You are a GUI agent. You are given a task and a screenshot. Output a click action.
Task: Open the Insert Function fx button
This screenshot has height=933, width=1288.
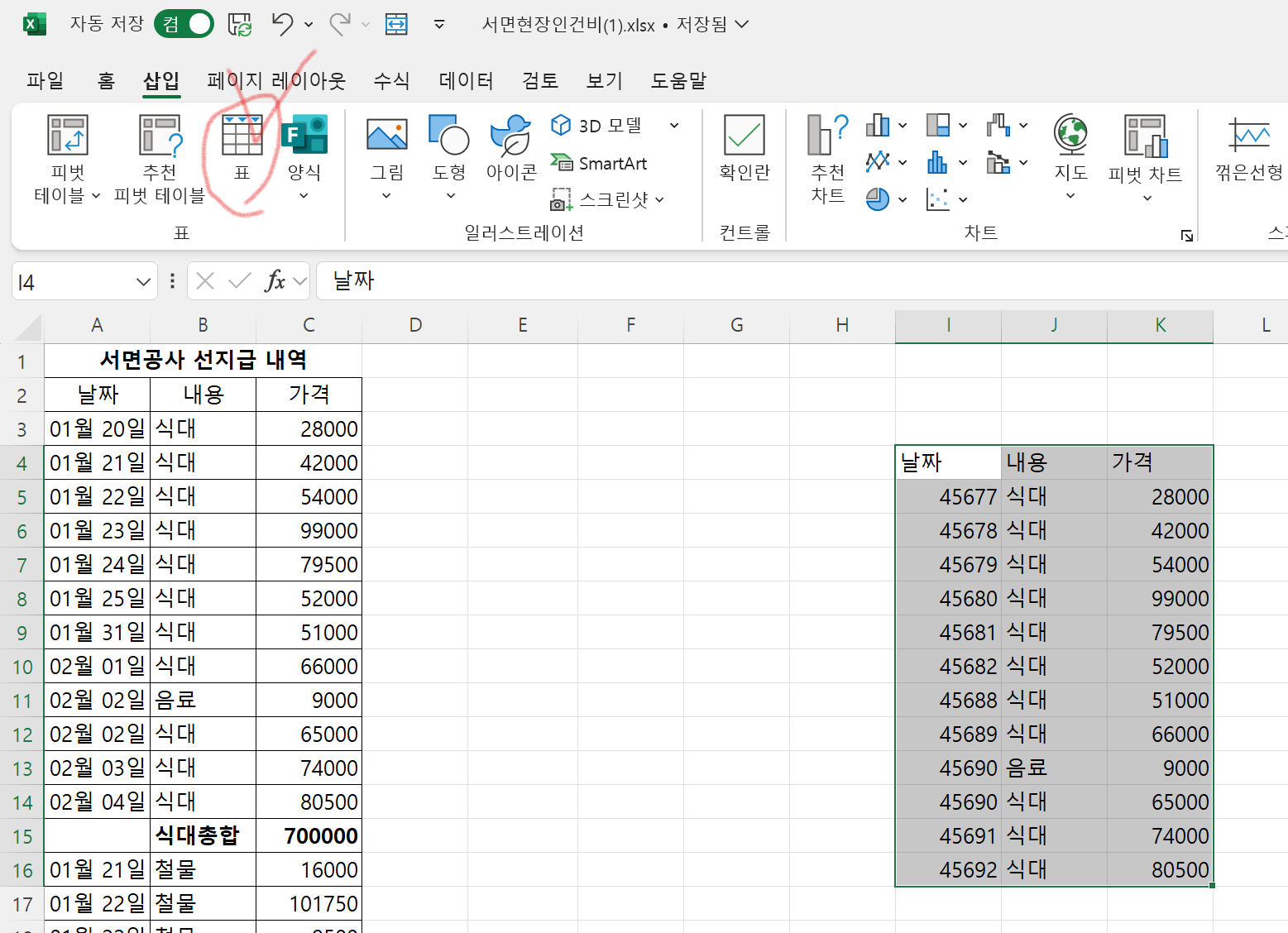[275, 281]
